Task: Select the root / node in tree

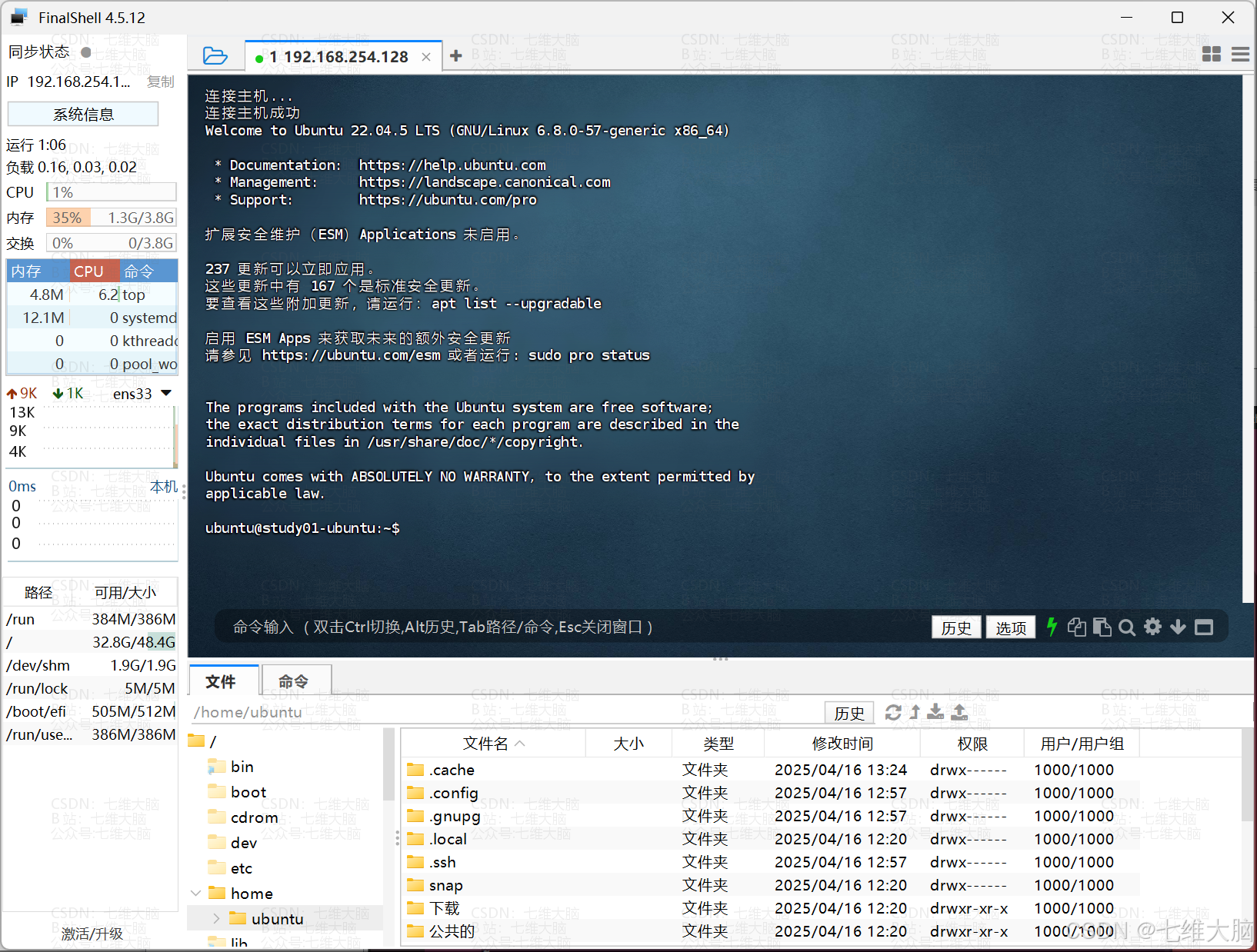Action: coord(204,741)
